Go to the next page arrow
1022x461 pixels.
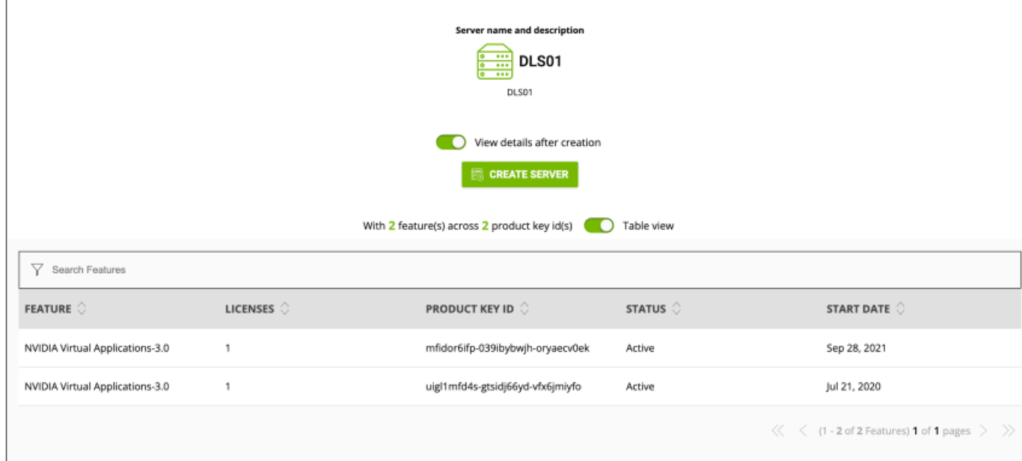pyautogui.click(x=984, y=430)
